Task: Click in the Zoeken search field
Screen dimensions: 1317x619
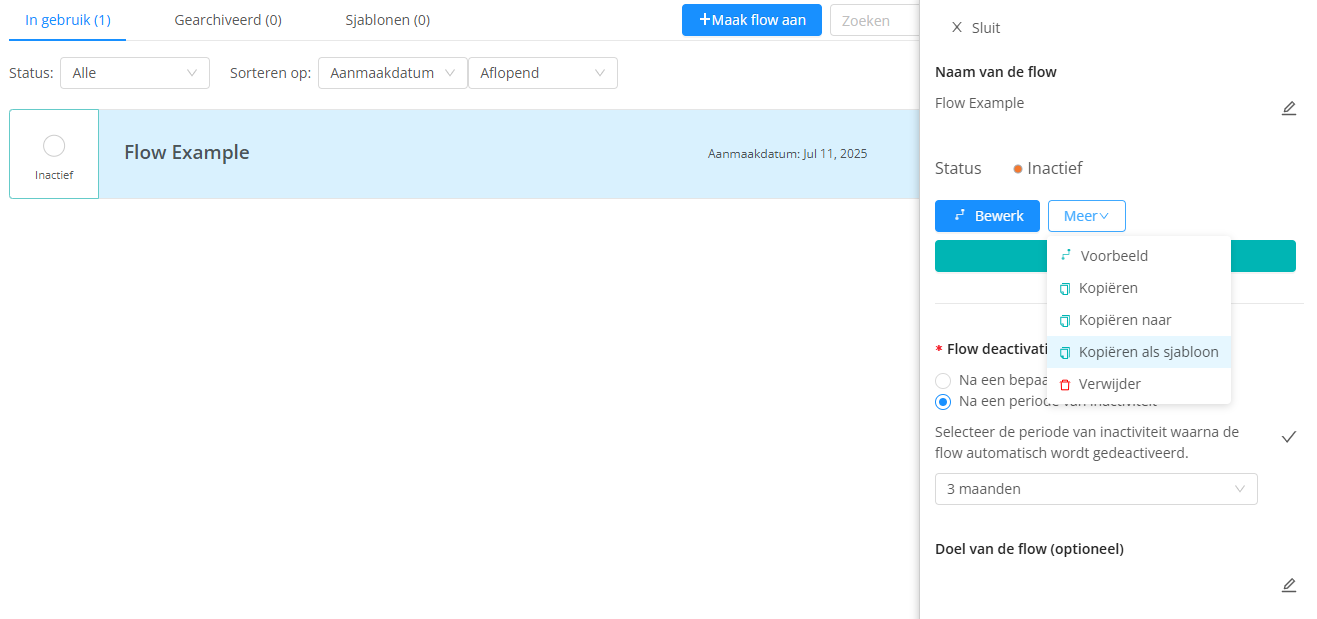Action: [x=874, y=20]
